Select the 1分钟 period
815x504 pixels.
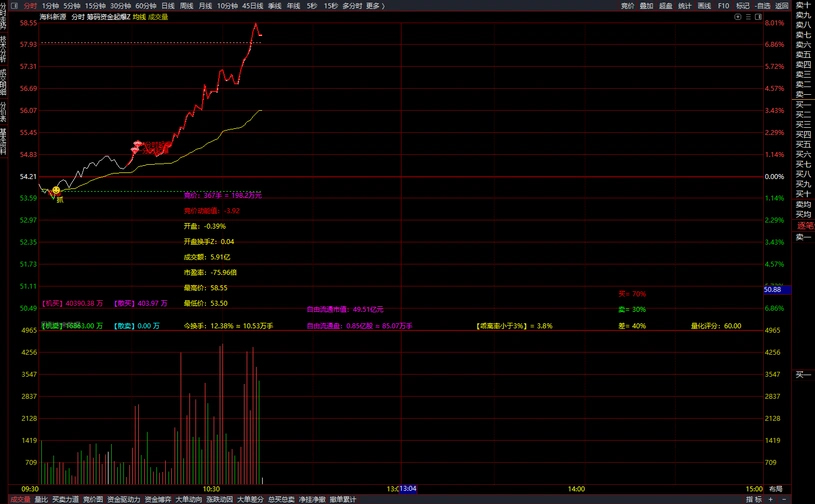point(50,6)
